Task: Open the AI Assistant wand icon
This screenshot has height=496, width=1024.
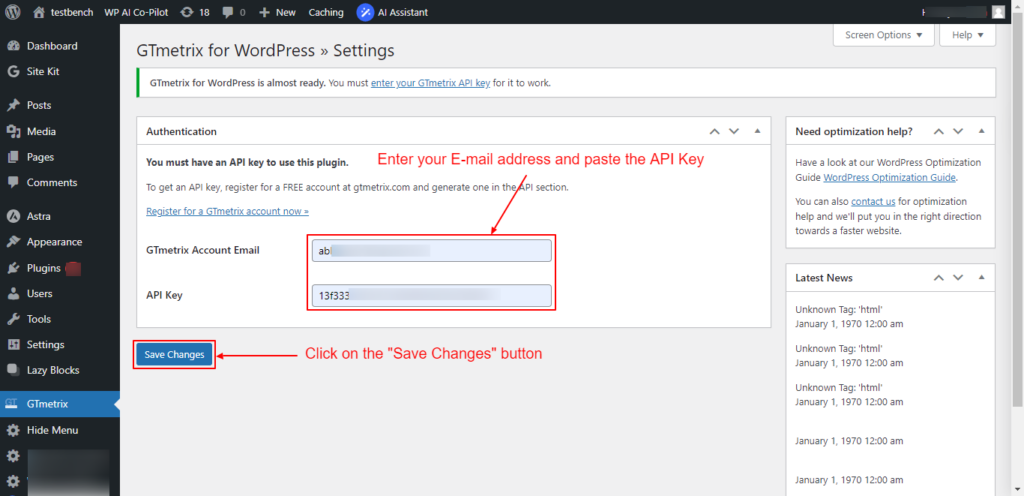Action: pos(365,12)
